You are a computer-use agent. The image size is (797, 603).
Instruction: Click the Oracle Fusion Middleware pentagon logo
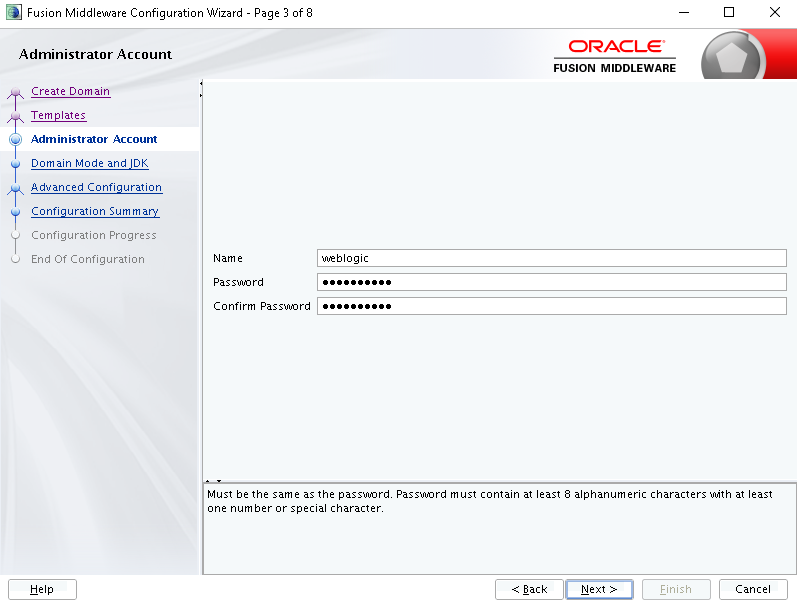[731, 57]
